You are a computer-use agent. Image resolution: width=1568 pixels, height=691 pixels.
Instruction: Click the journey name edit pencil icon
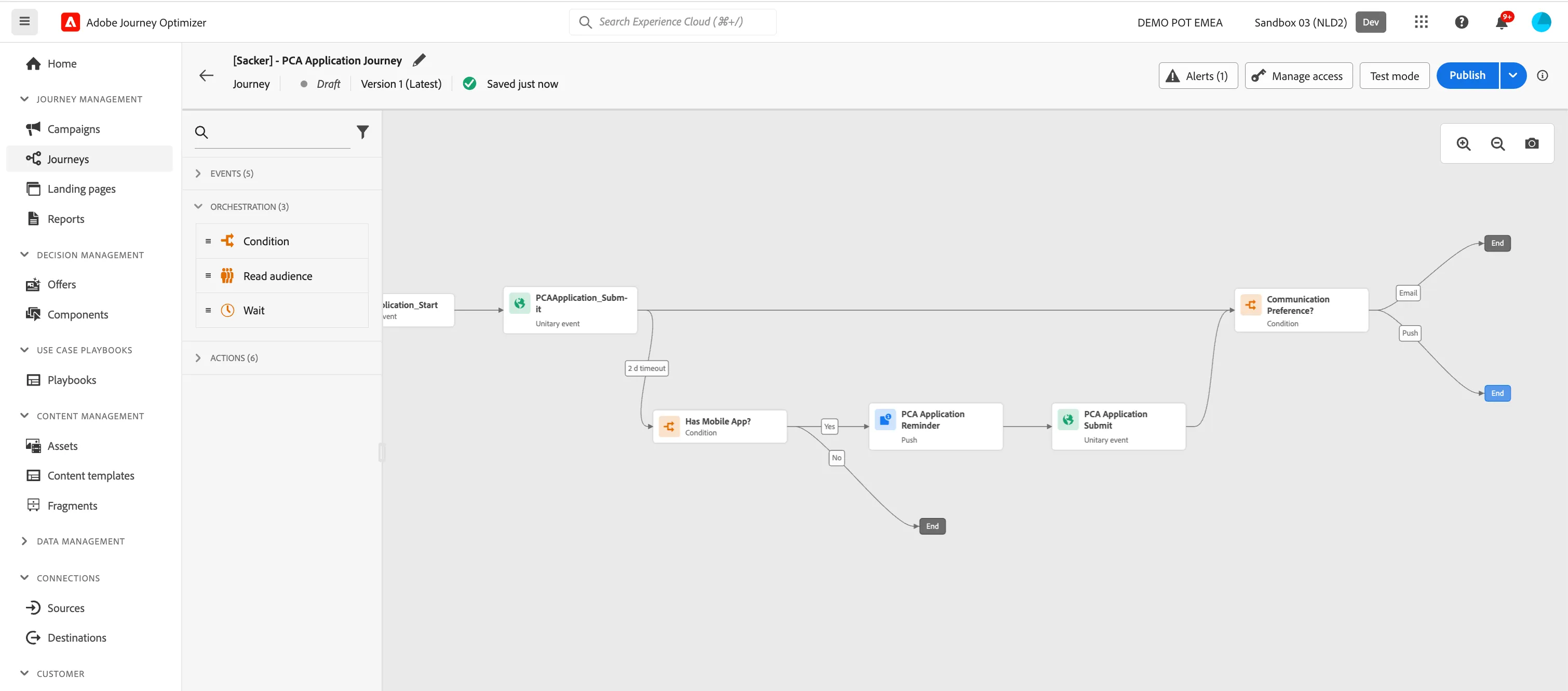point(419,60)
